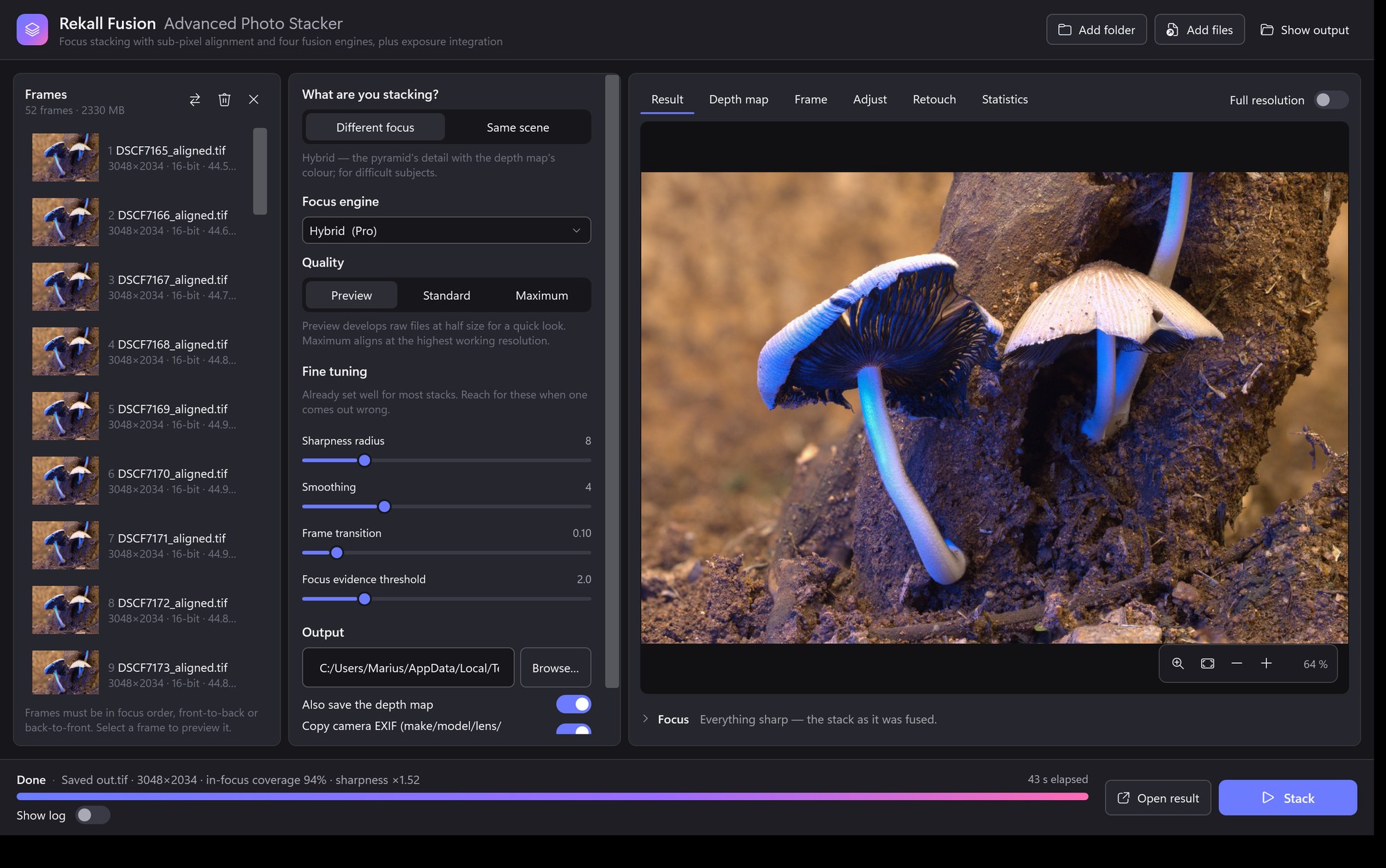Click the '43 s elapsed' status text
Viewport: 1386px width, 868px height.
point(1058,779)
